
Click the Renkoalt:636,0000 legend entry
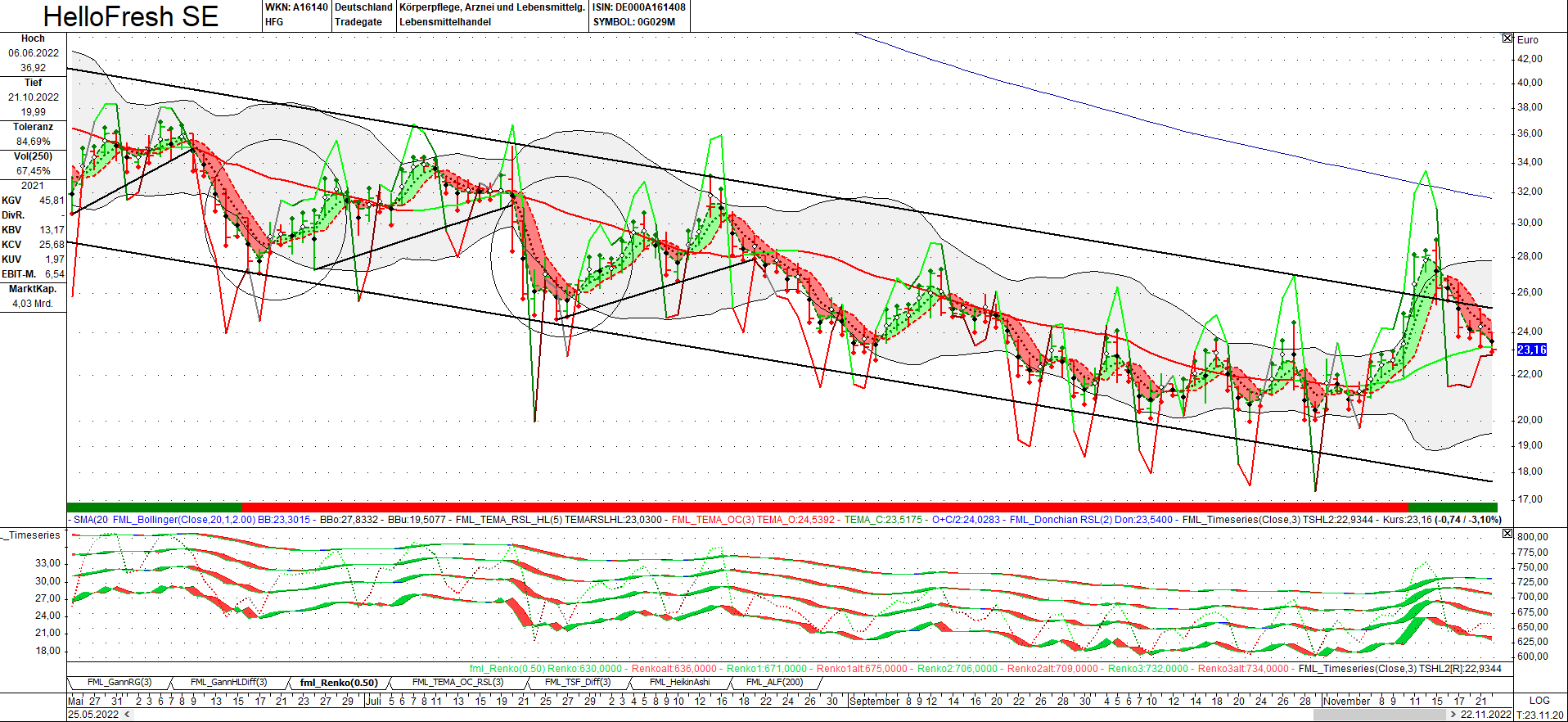coord(674,669)
